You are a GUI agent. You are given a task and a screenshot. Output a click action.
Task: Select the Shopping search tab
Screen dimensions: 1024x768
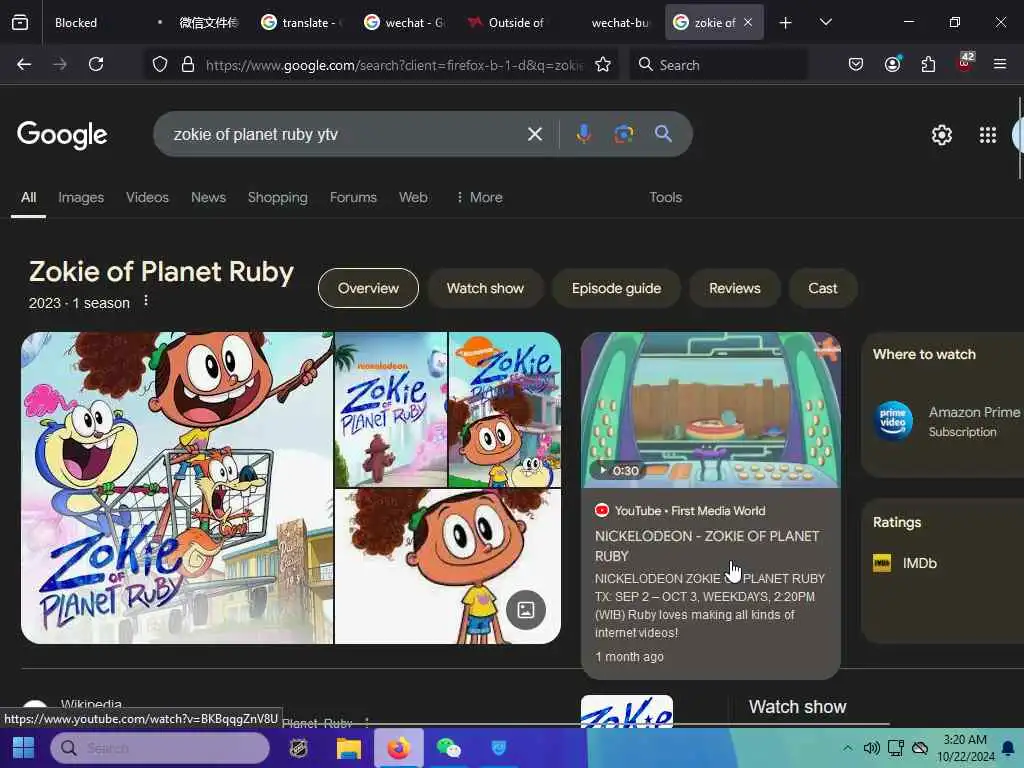[278, 197]
